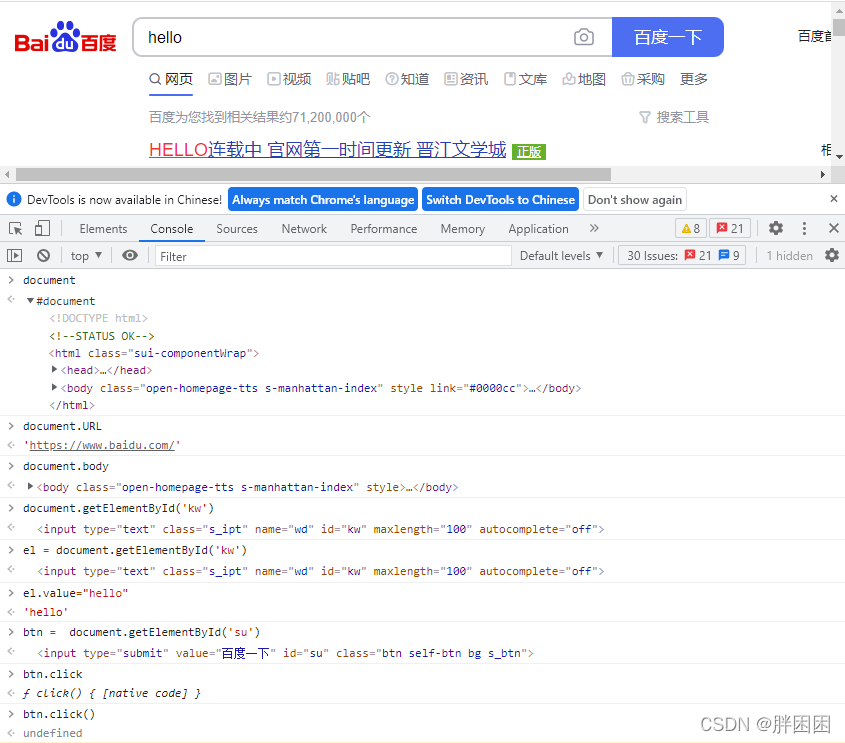Click the el.value="hello" console entry

click(x=75, y=593)
